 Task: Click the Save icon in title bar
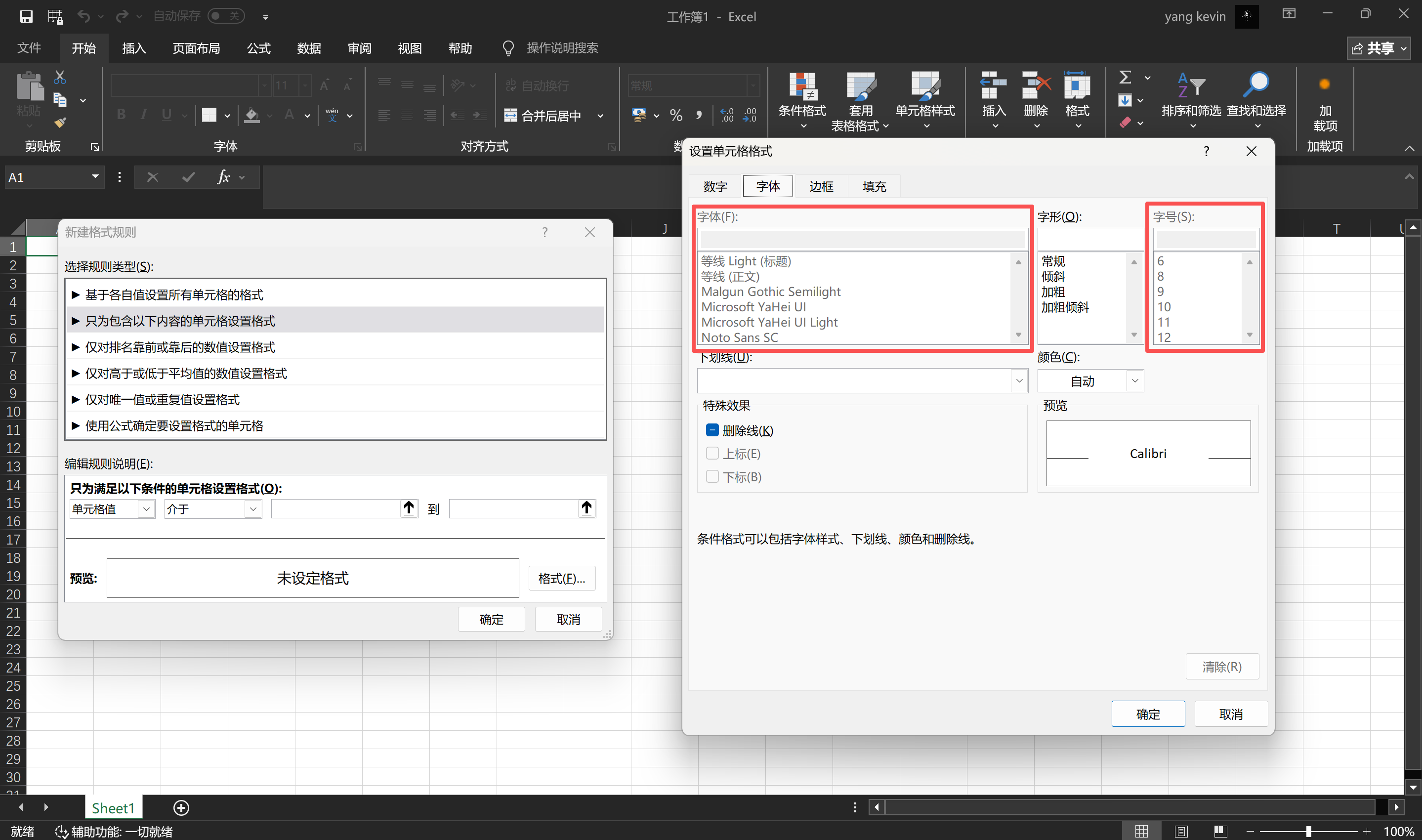26,16
